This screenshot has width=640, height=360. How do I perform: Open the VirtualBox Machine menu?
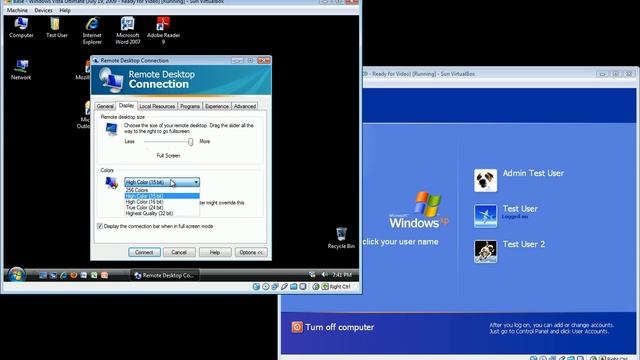tap(17, 10)
